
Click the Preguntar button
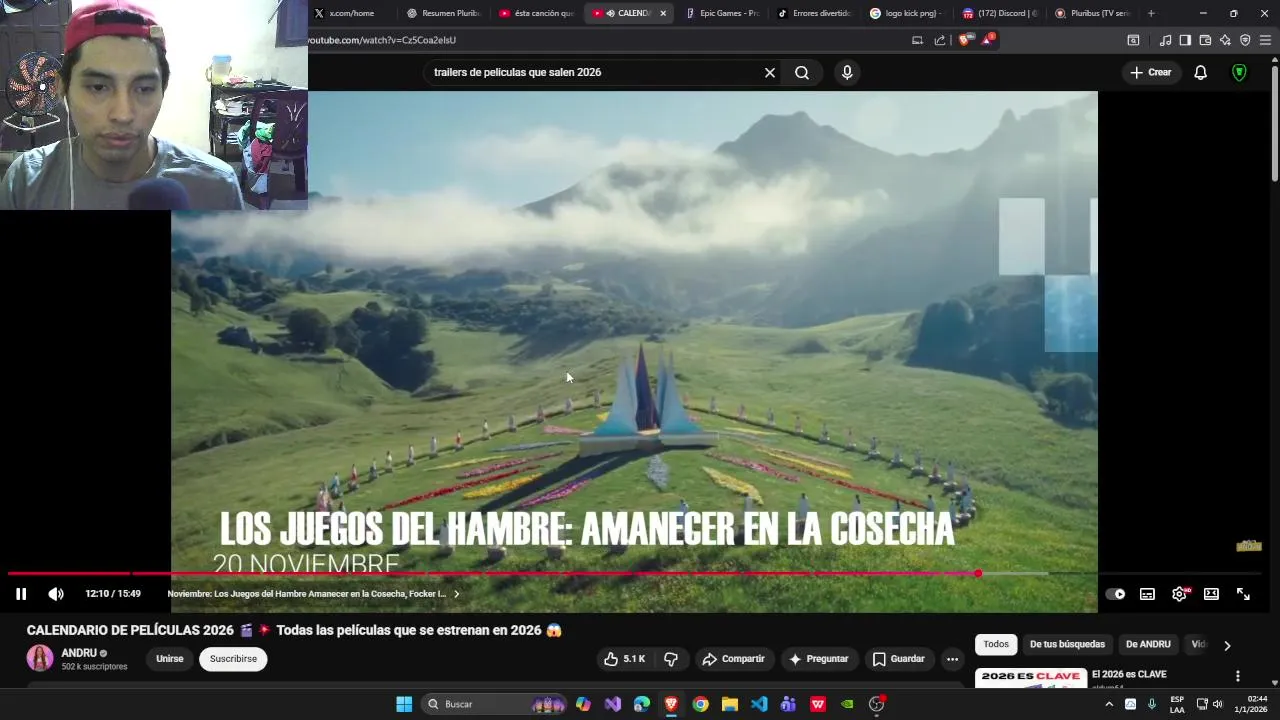818,659
